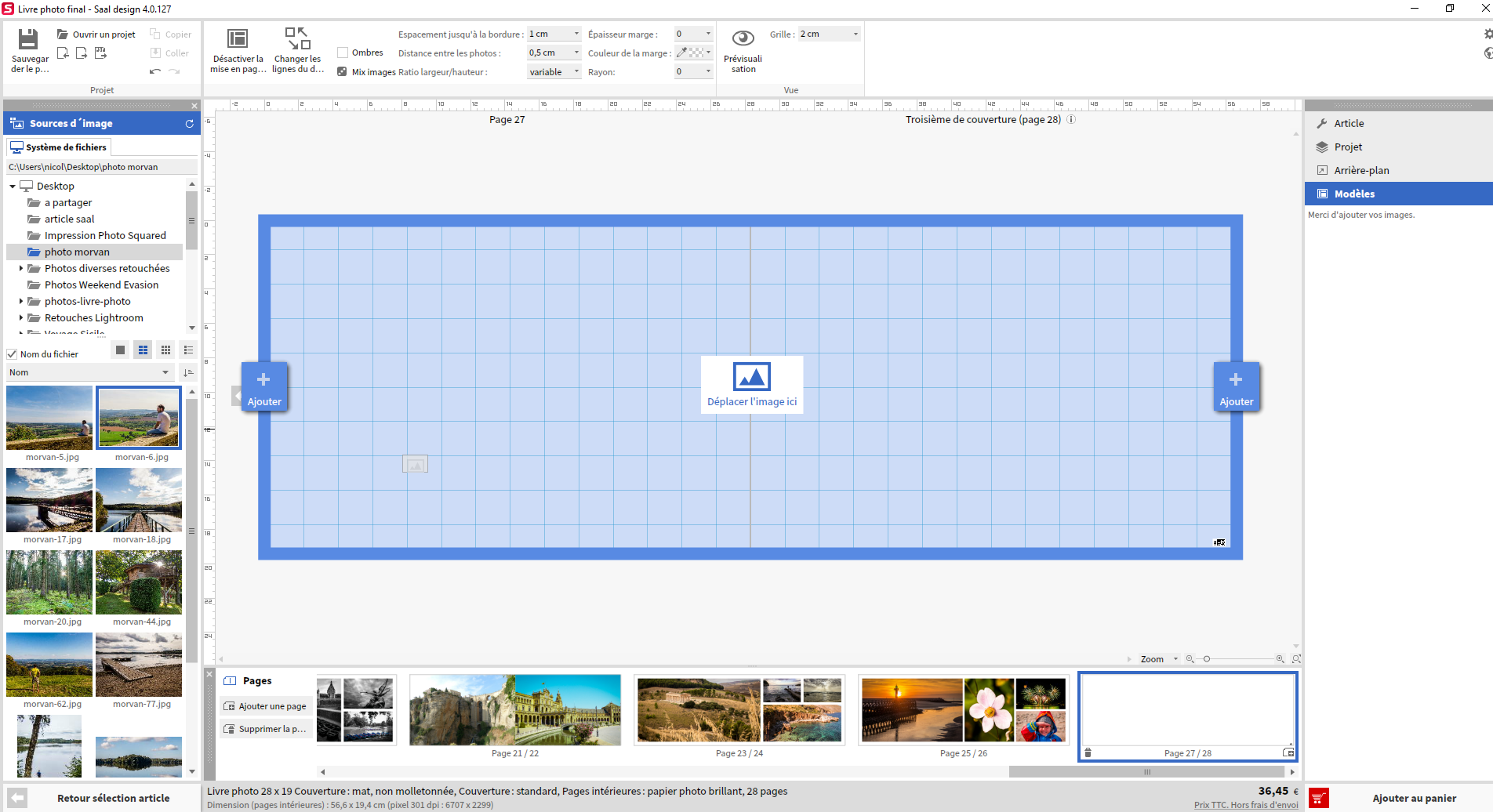Open the Article panel tab
Image resolution: width=1493 pixels, height=812 pixels.
(x=1398, y=123)
